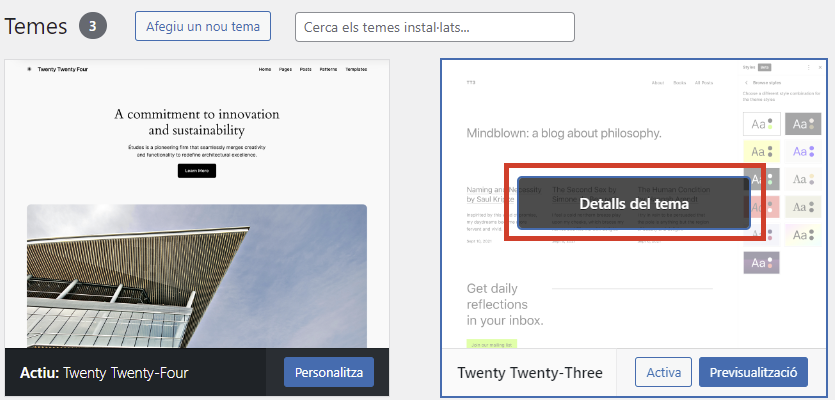The width and height of the screenshot is (835, 400).
Task: Click 'A commitment to innovation and sustainability' heading
Action: [197, 122]
